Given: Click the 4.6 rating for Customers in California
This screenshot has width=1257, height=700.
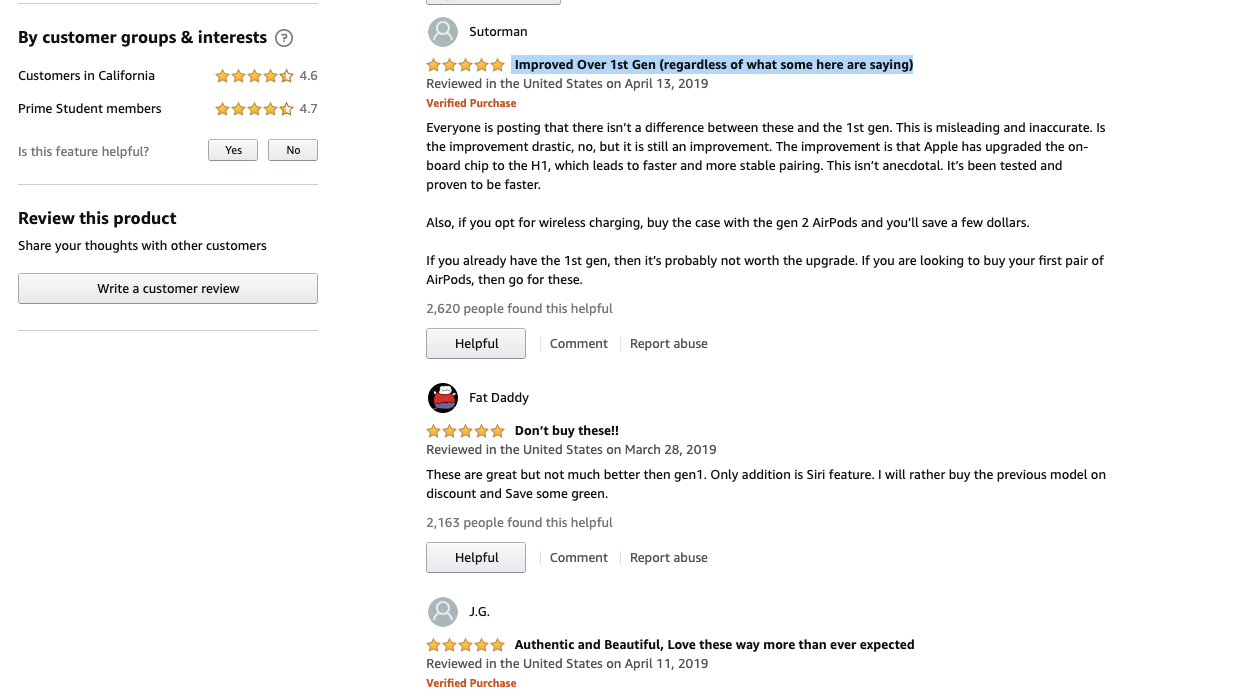Looking at the screenshot, I should 309,75.
